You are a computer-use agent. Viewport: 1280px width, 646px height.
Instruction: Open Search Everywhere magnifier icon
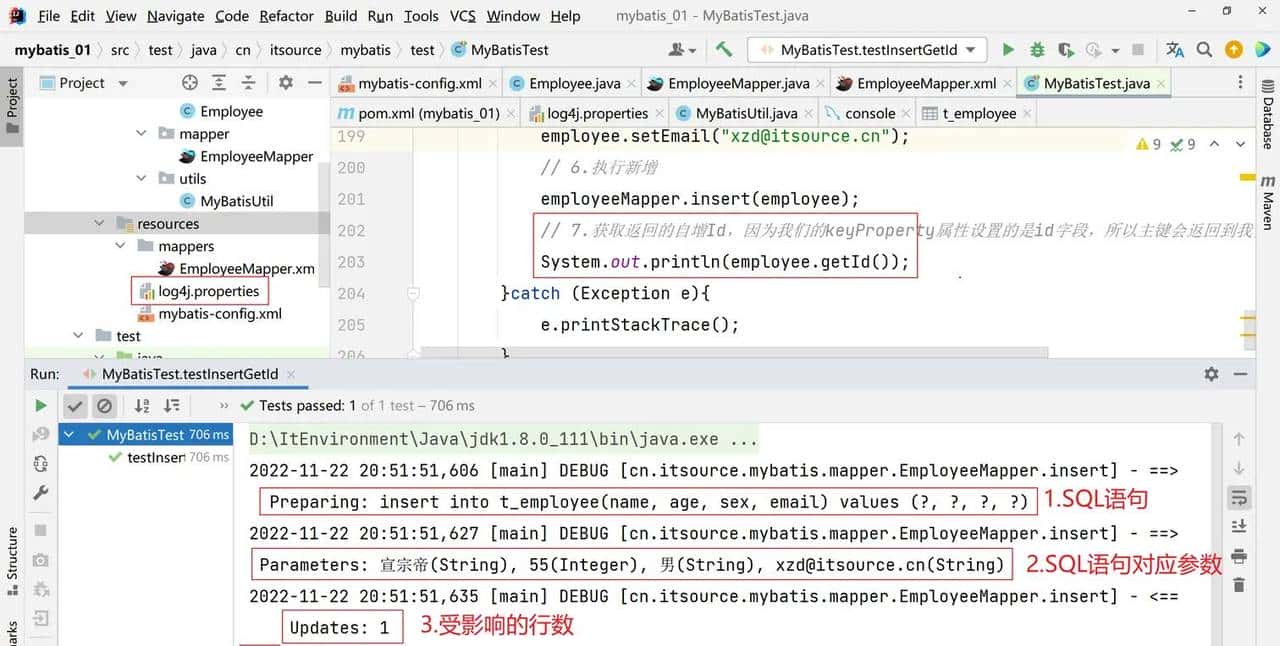pos(1205,49)
